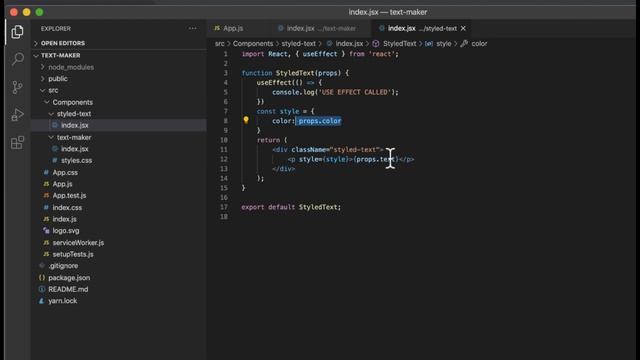Click the import React line
This screenshot has width=640, height=360.
[320, 54]
